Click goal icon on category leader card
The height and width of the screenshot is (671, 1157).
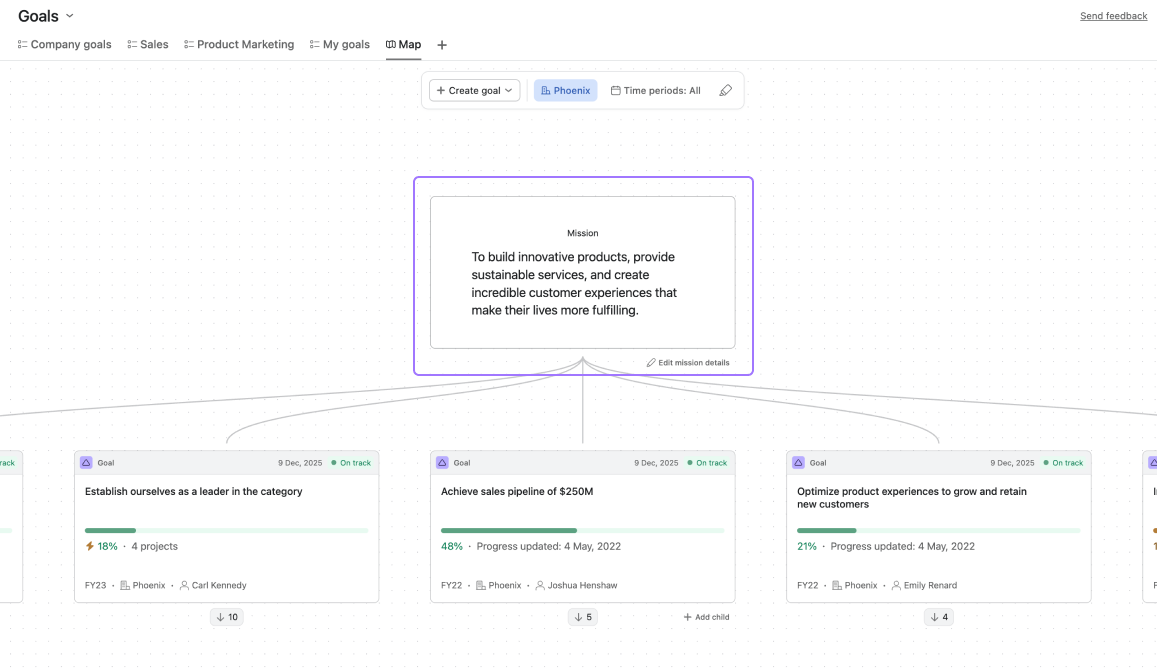tap(86, 463)
